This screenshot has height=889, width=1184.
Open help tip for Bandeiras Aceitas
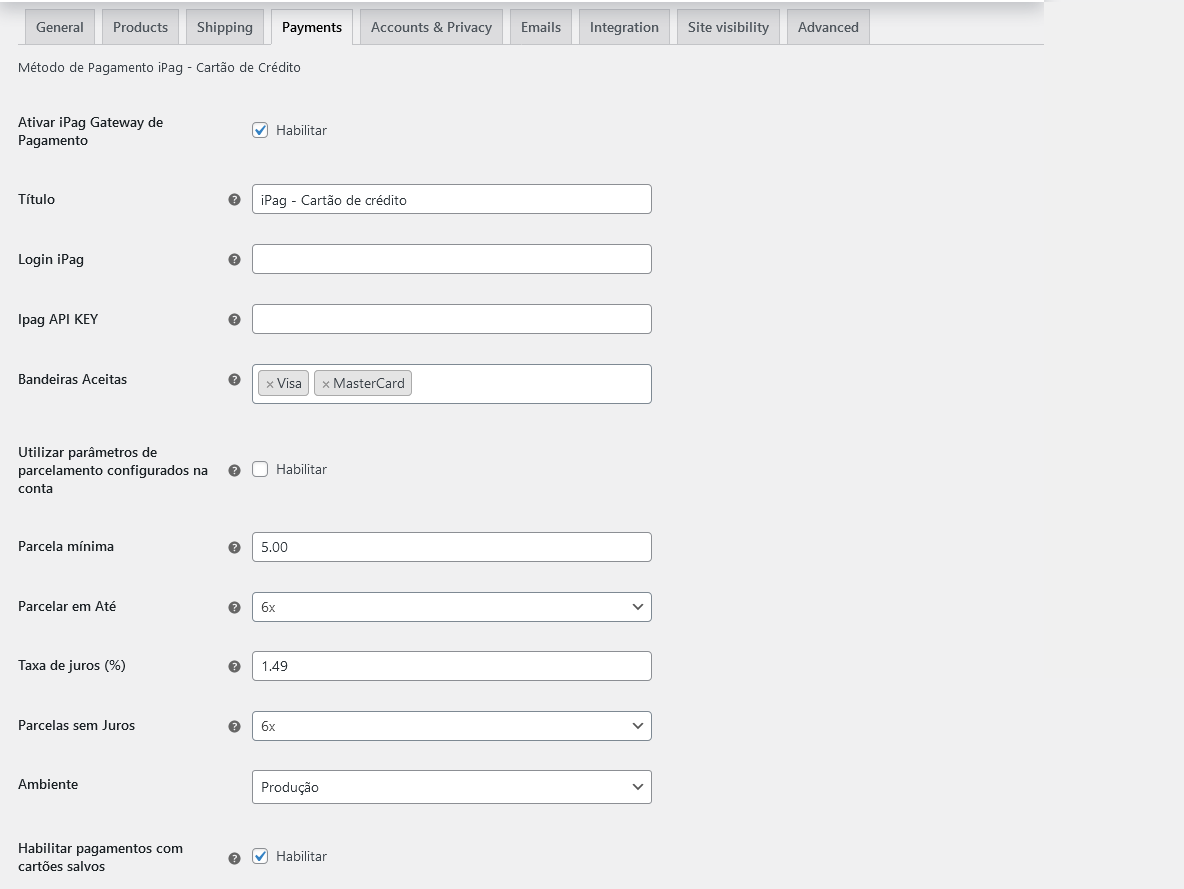coord(234,379)
